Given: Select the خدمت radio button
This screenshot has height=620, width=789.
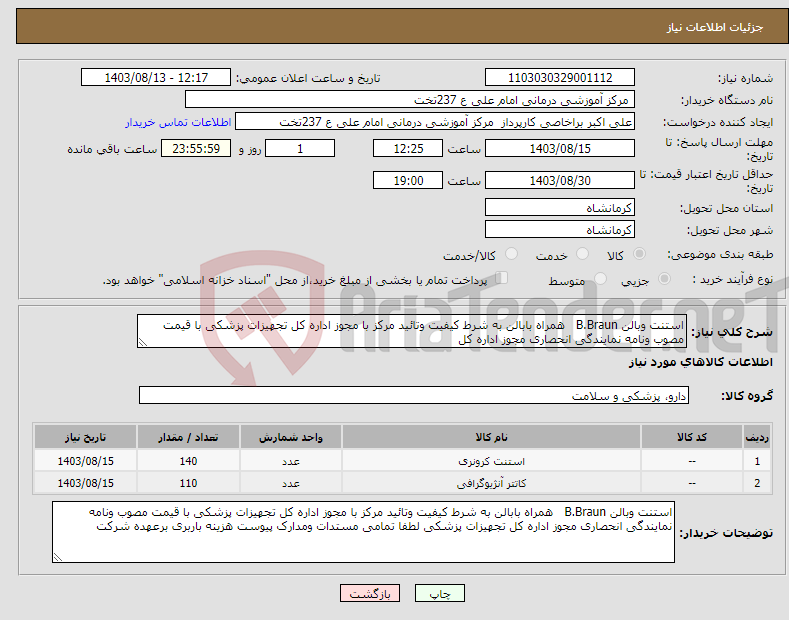Looking at the screenshot, I should coord(582,254).
